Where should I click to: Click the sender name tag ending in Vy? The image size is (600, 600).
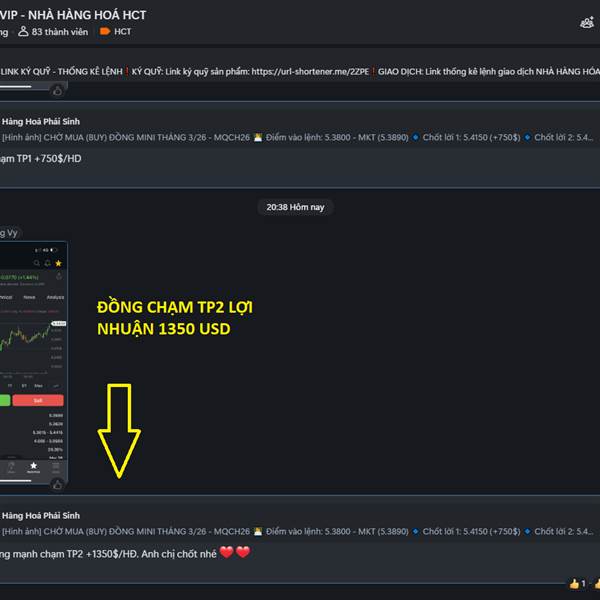coord(9,233)
